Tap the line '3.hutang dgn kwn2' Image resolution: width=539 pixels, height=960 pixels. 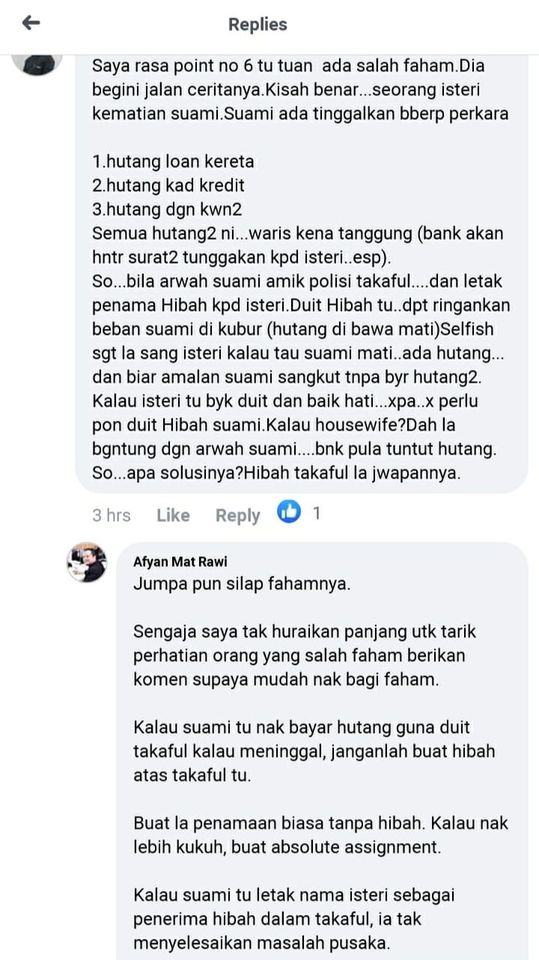click(167, 209)
